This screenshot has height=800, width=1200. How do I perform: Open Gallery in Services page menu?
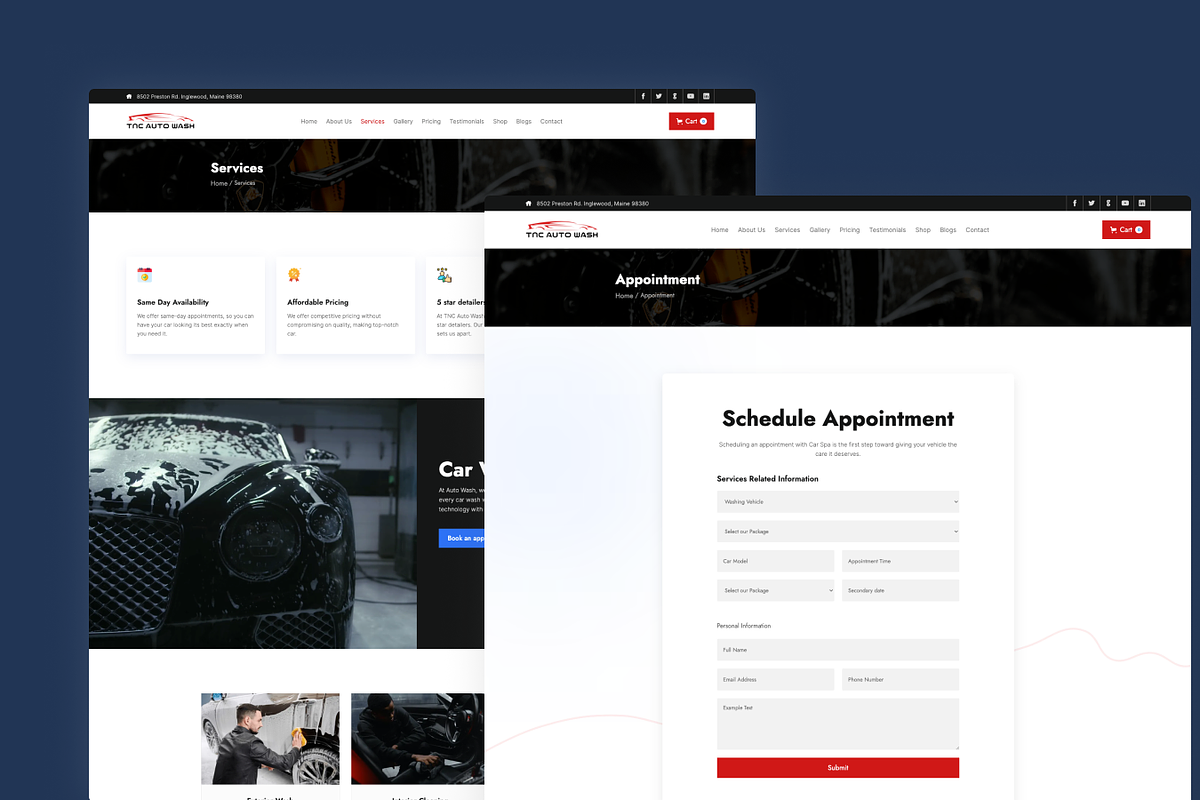click(403, 121)
